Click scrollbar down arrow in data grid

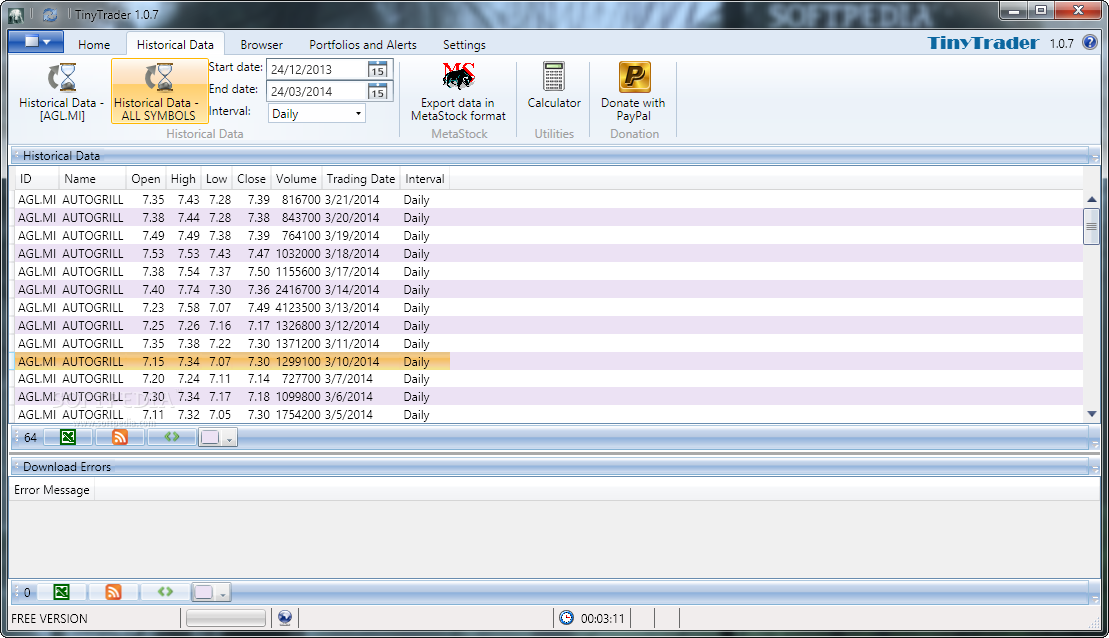click(x=1091, y=414)
